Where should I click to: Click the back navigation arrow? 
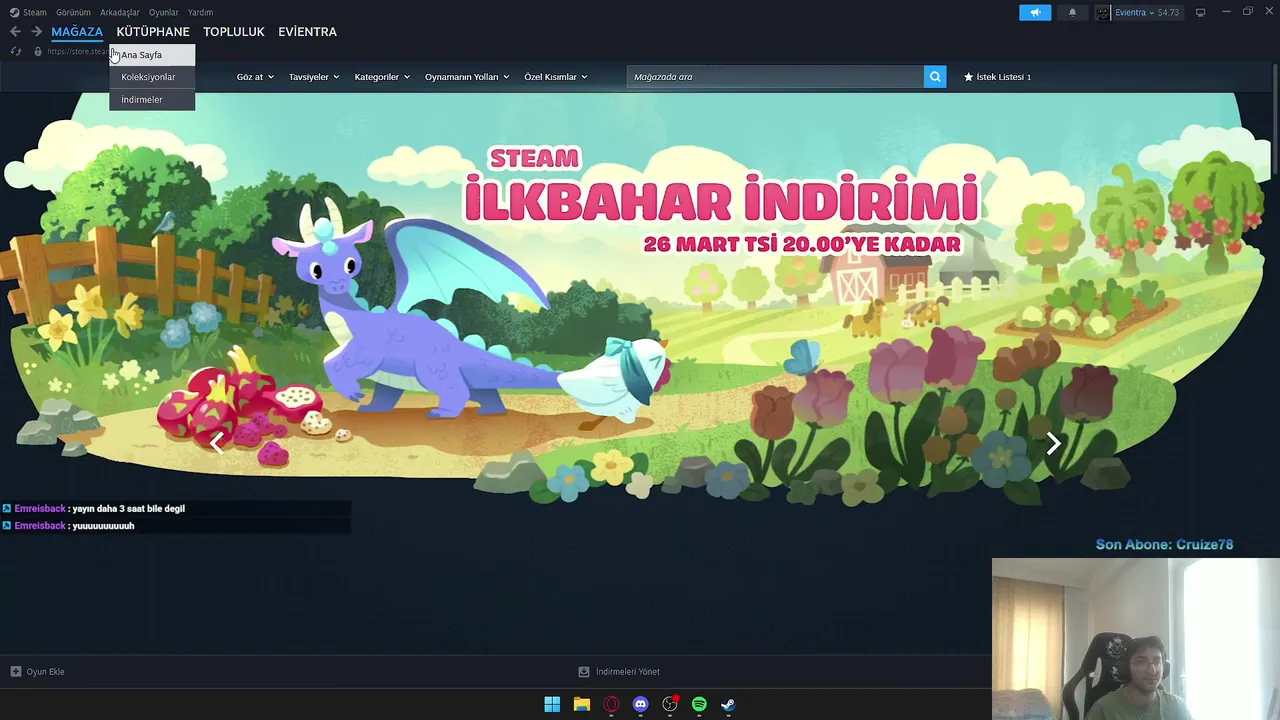point(15,32)
